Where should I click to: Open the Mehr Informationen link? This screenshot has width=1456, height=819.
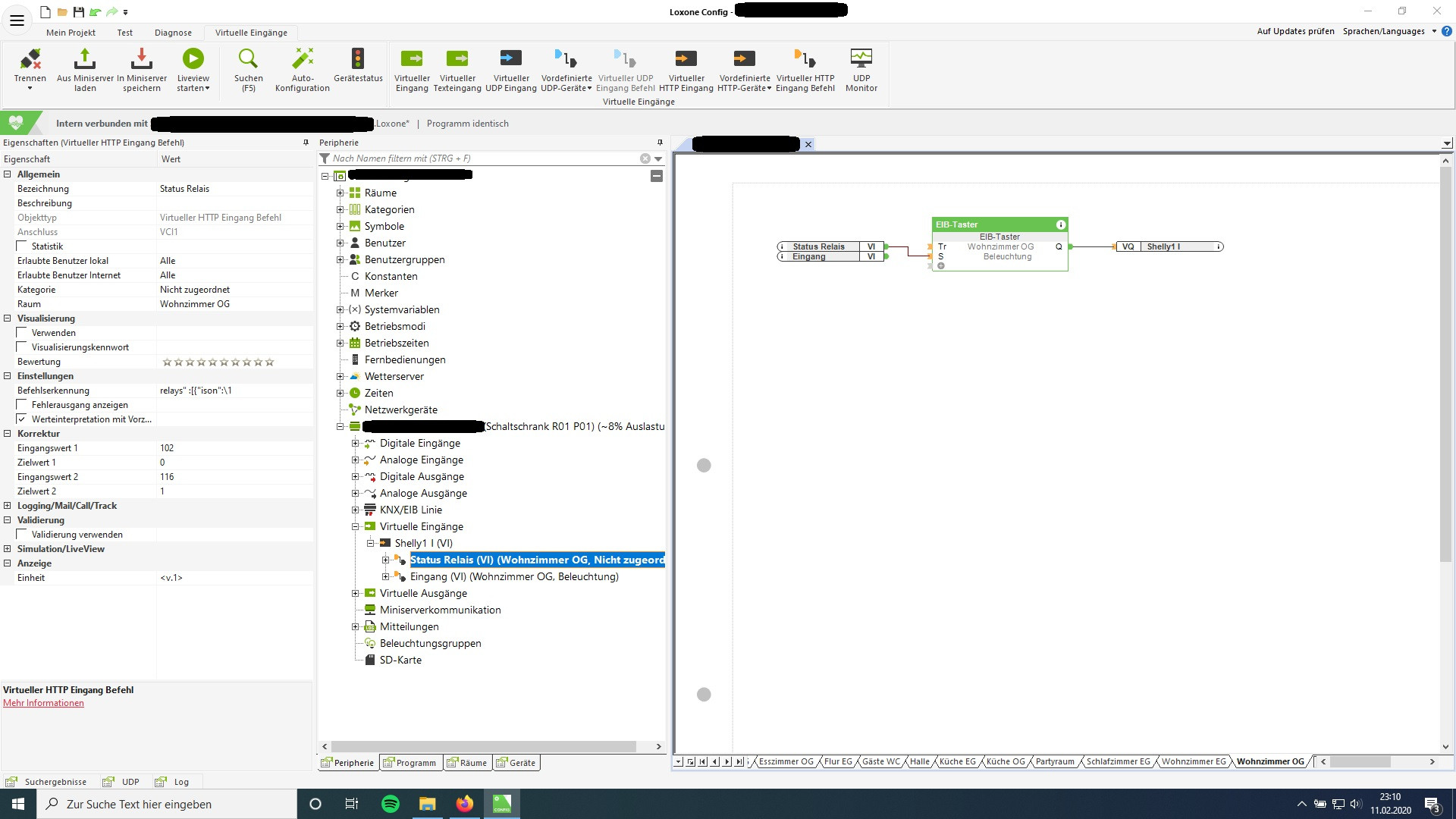coord(43,703)
